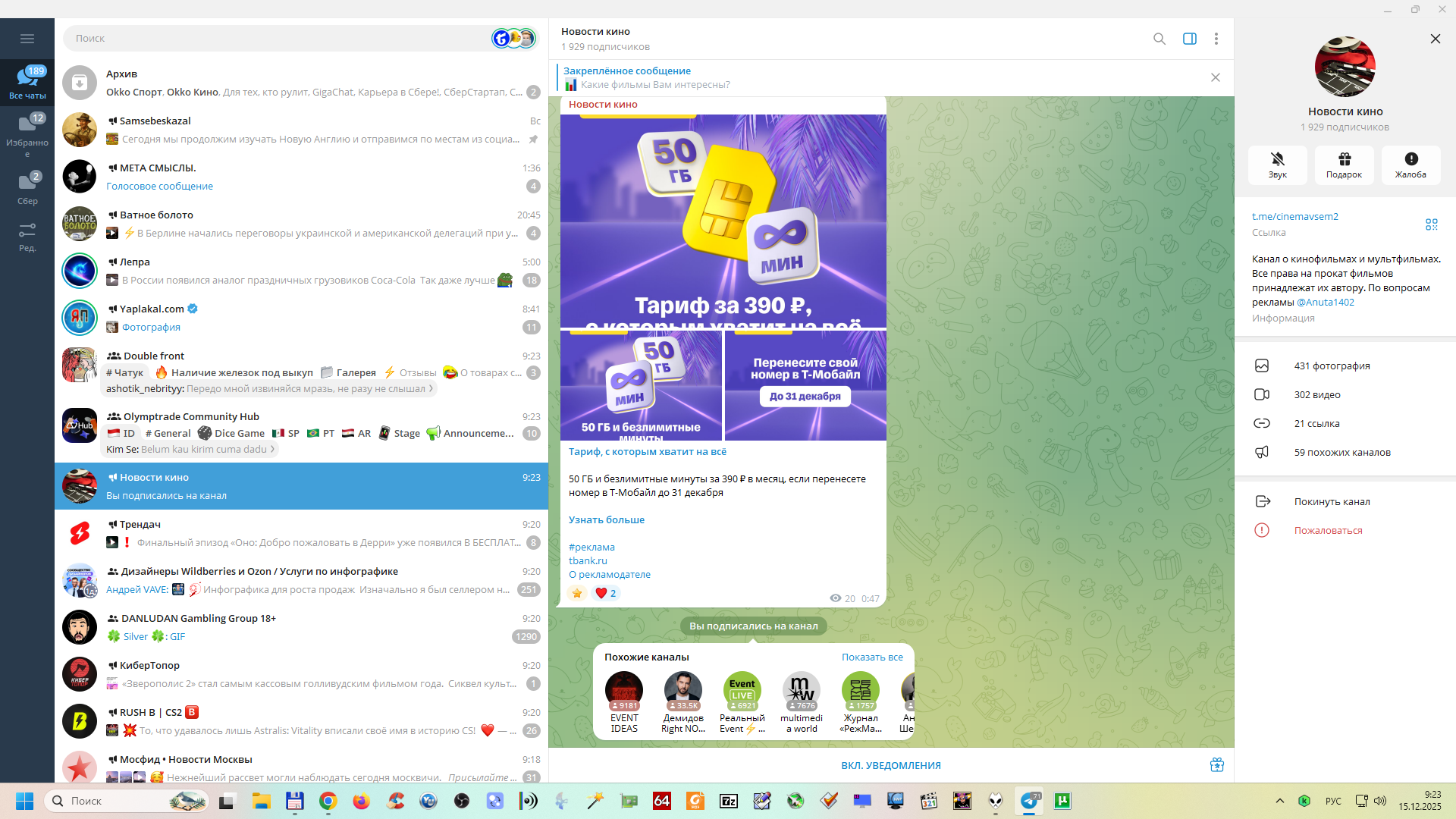Click ВКЛ. УВЕДОМЛЕНИЯ to enable notifications
Viewport: 1456px width, 819px height.
(890, 765)
